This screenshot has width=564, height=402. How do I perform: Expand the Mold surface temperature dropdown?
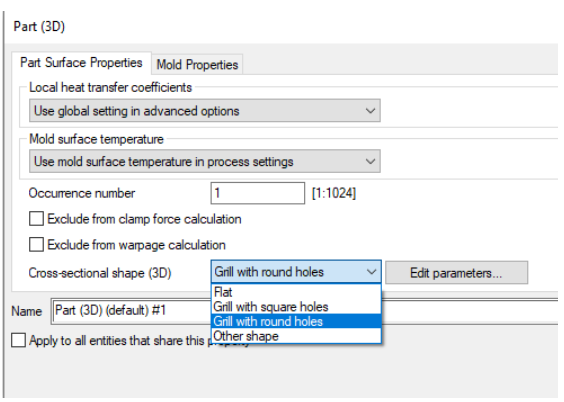click(205, 161)
